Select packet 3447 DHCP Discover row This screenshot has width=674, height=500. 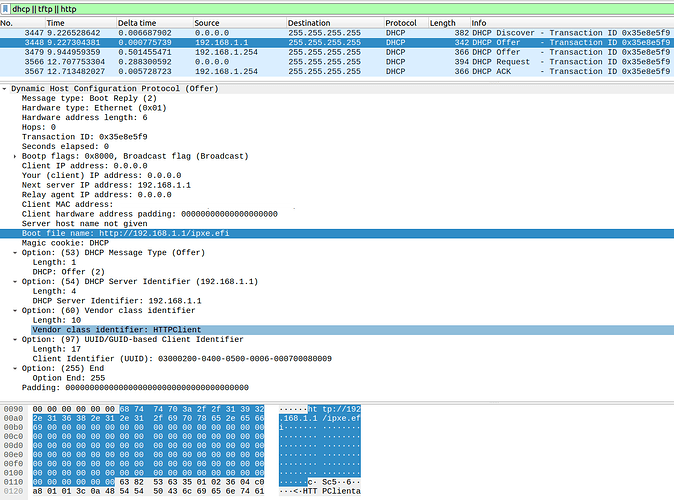click(337, 33)
